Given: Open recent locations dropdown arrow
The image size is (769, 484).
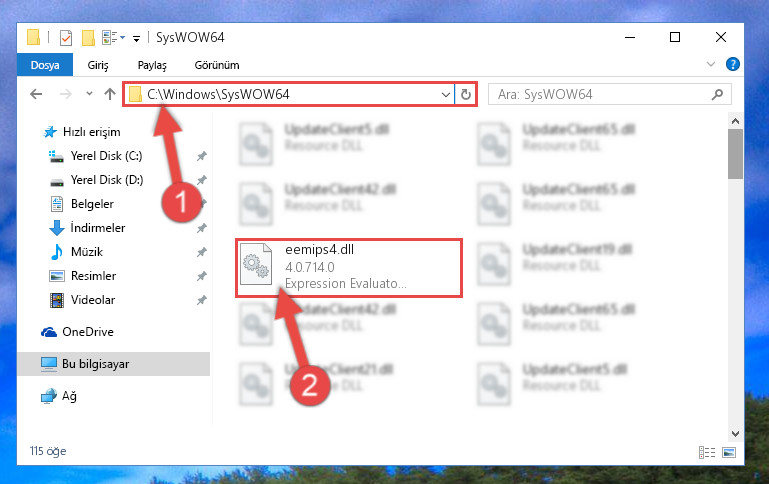Looking at the screenshot, I should tap(89, 93).
